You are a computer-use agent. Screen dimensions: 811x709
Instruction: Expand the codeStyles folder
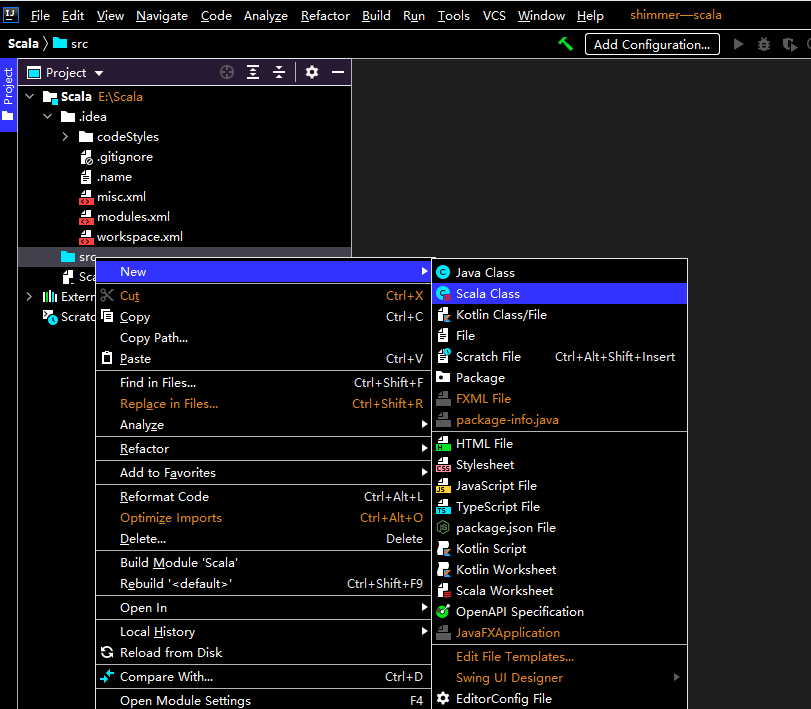[65, 137]
